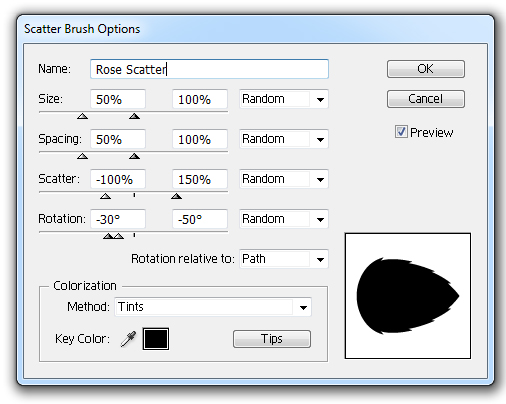Click the OK button
Screen dimensions: 506x404
click(x=426, y=69)
